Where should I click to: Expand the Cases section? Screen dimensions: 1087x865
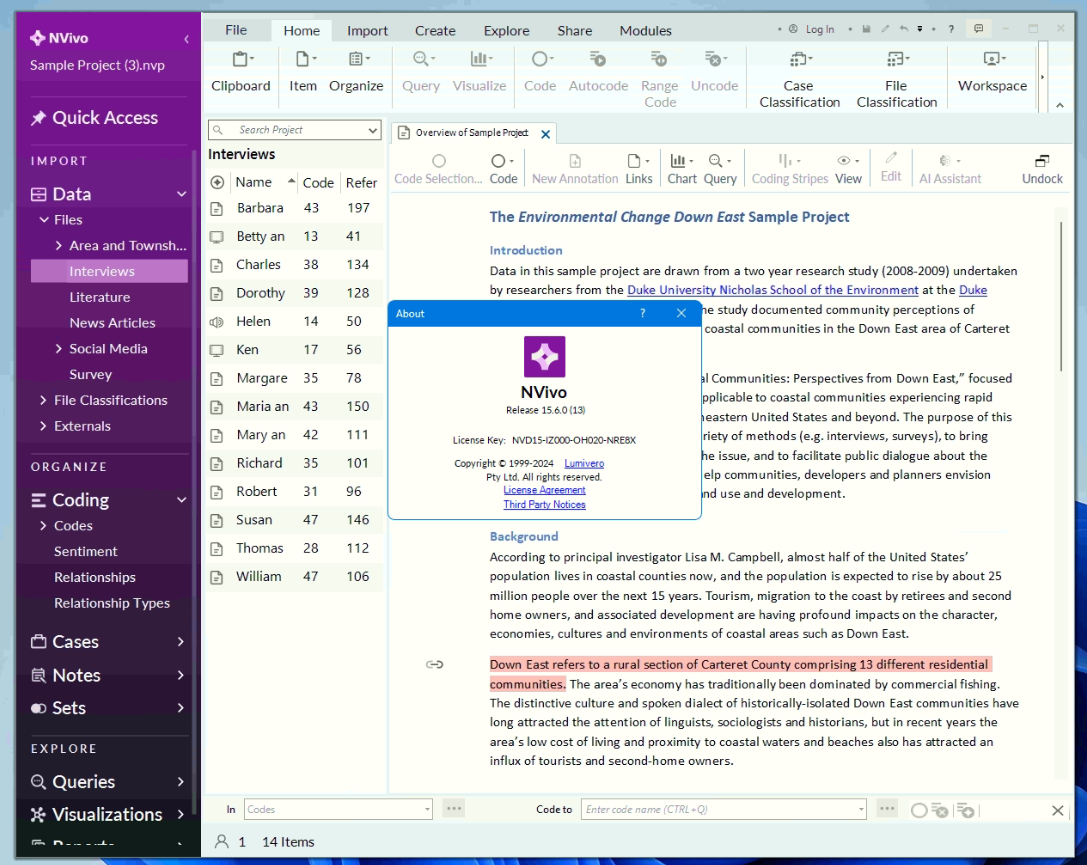point(180,642)
